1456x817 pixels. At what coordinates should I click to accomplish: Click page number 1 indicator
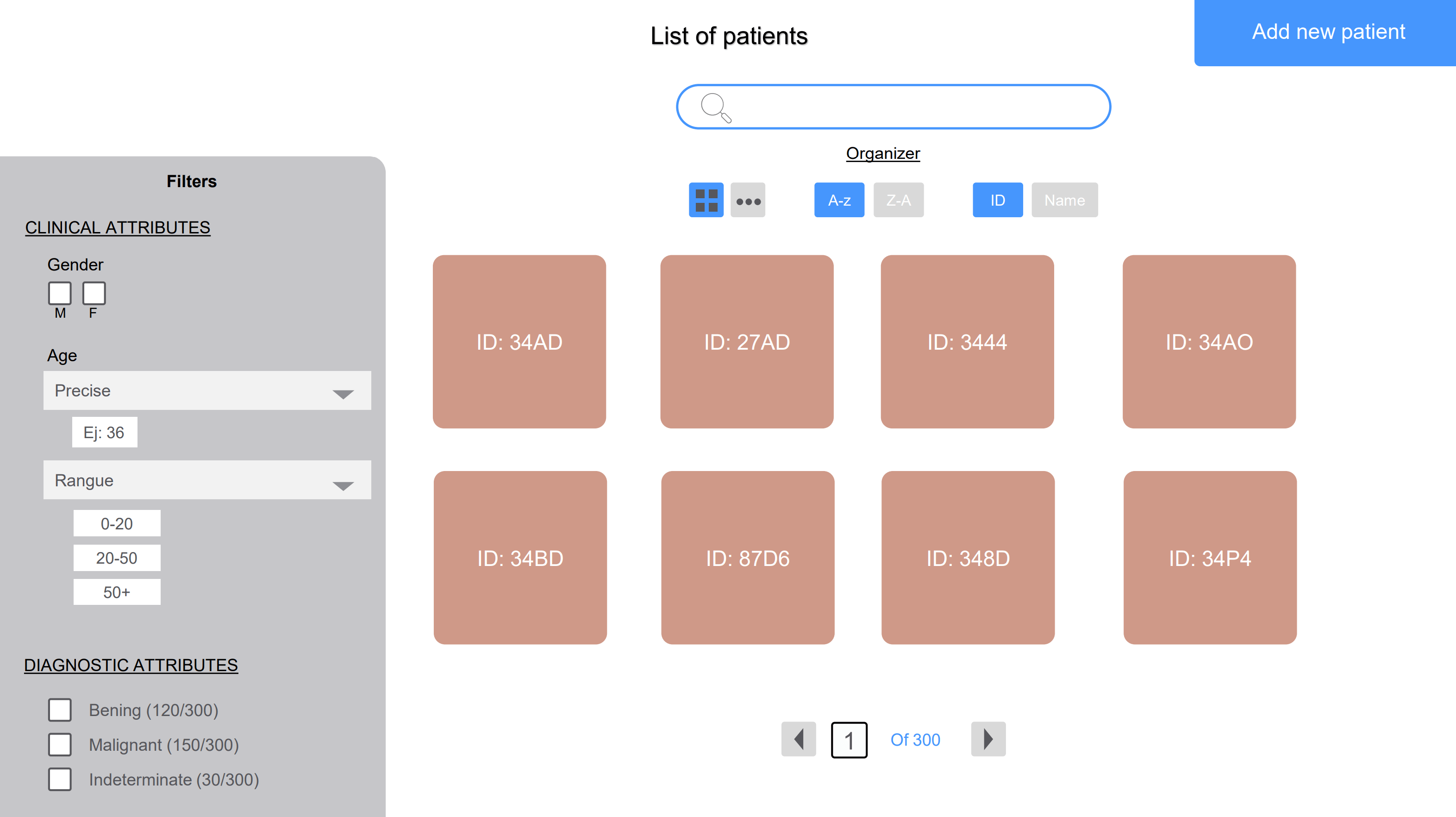click(849, 740)
